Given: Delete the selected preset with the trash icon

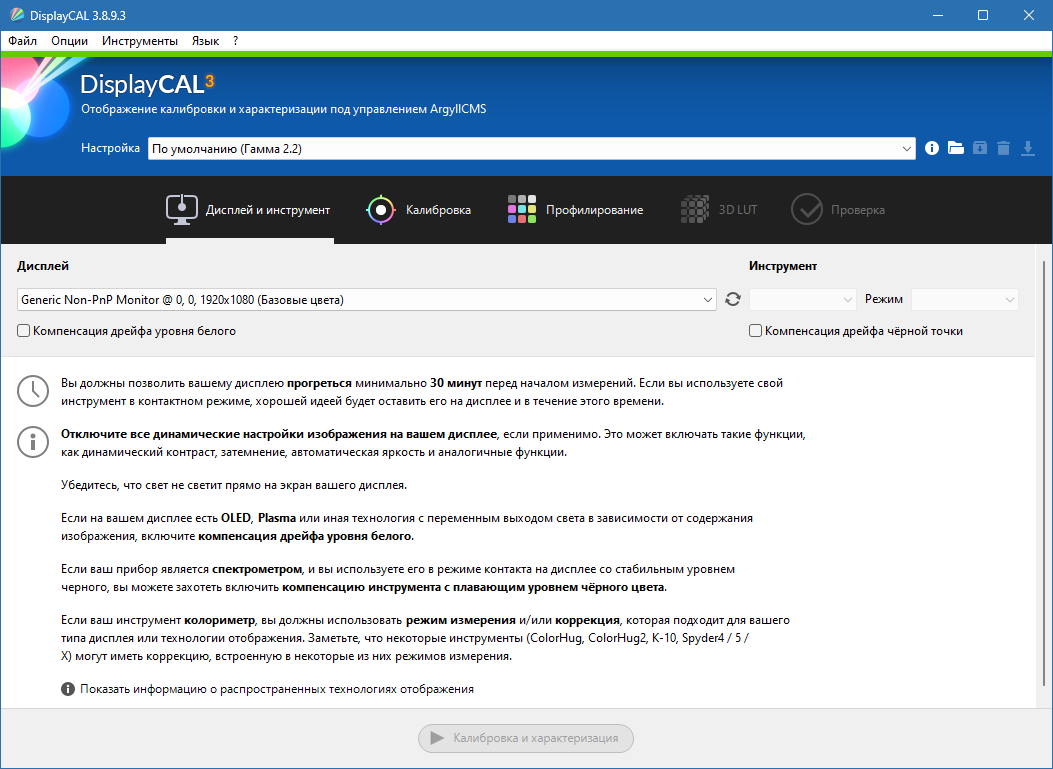Looking at the screenshot, I should tap(1003, 147).
